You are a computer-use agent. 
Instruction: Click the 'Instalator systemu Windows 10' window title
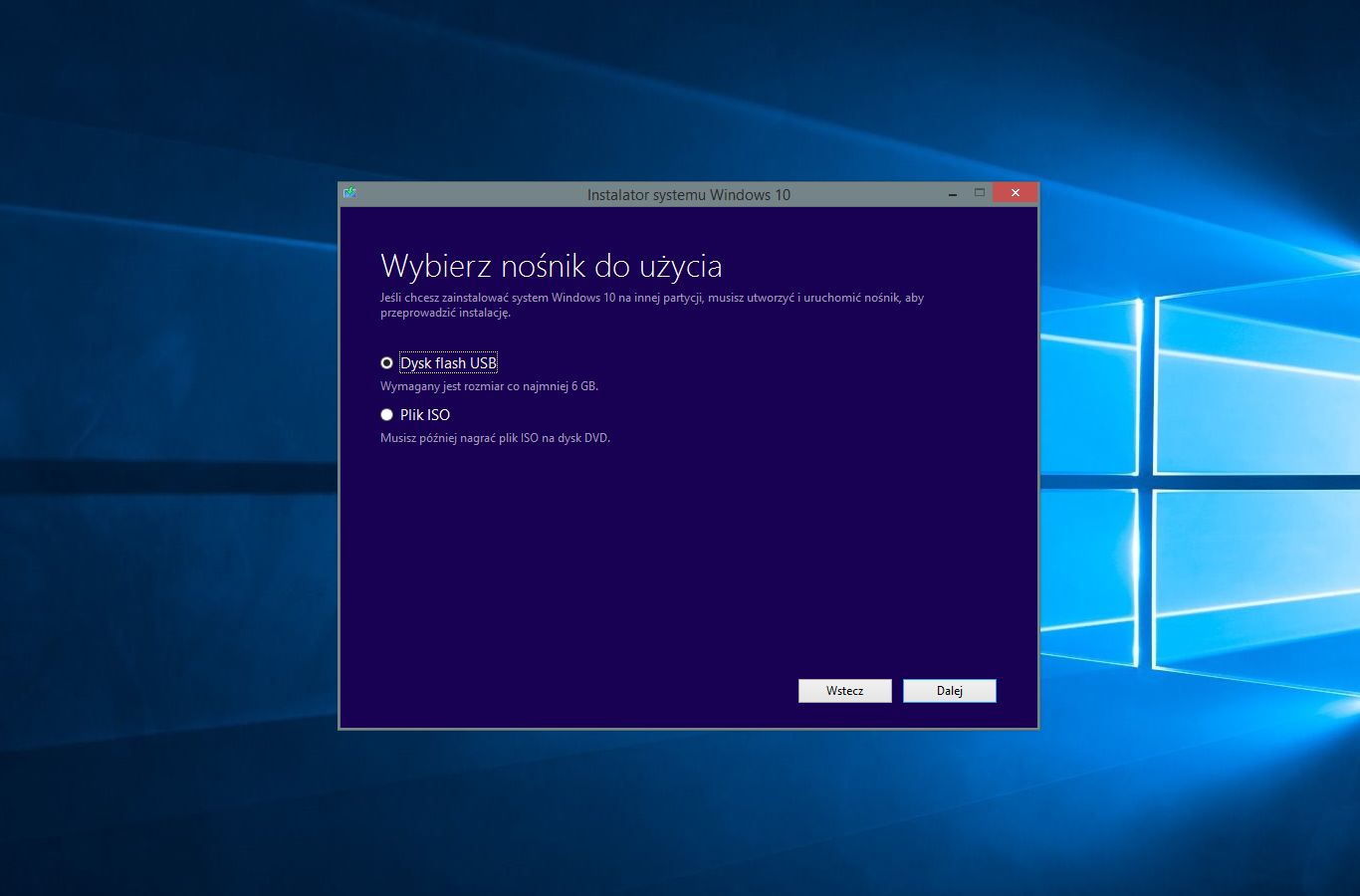click(688, 195)
